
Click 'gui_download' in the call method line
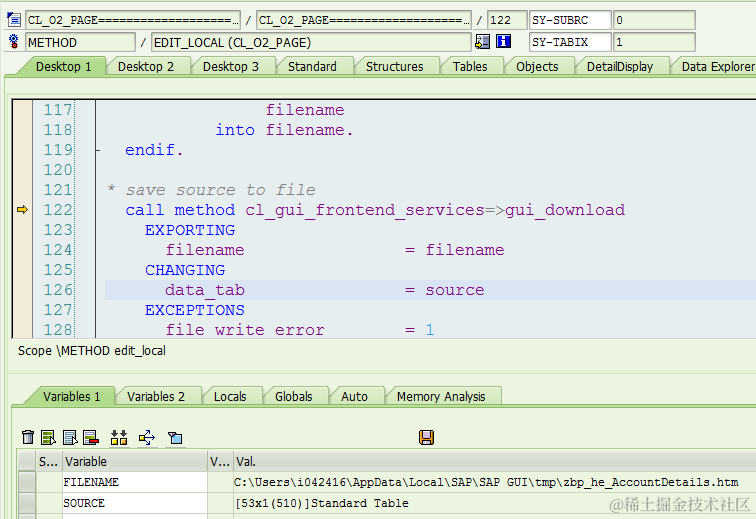pyautogui.click(x=565, y=210)
